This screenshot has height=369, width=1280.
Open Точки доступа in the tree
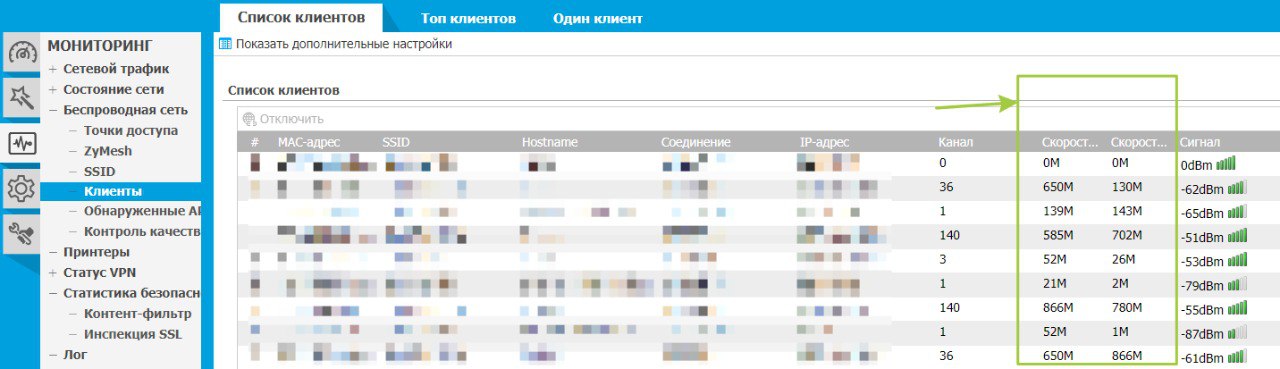point(131,130)
